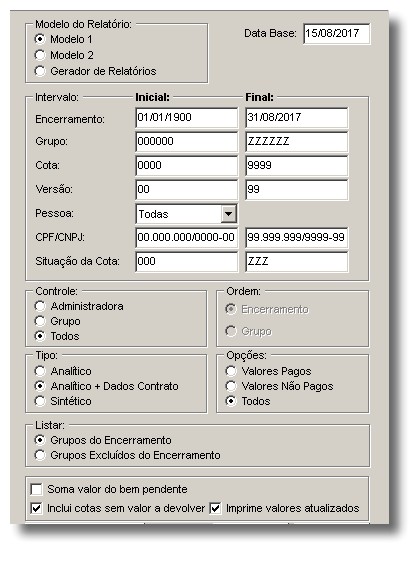Choose Valores Não Pagos option
409x574 pixels.
[x=231, y=386]
